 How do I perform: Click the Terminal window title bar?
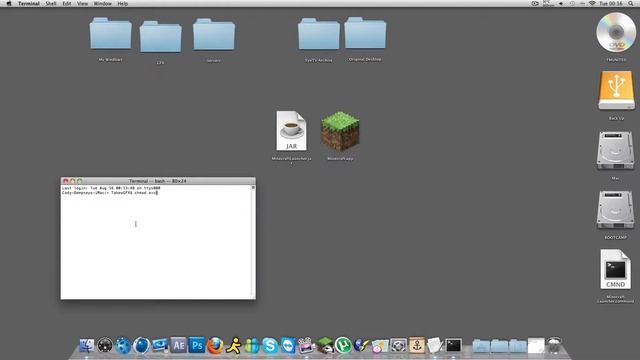[158, 180]
